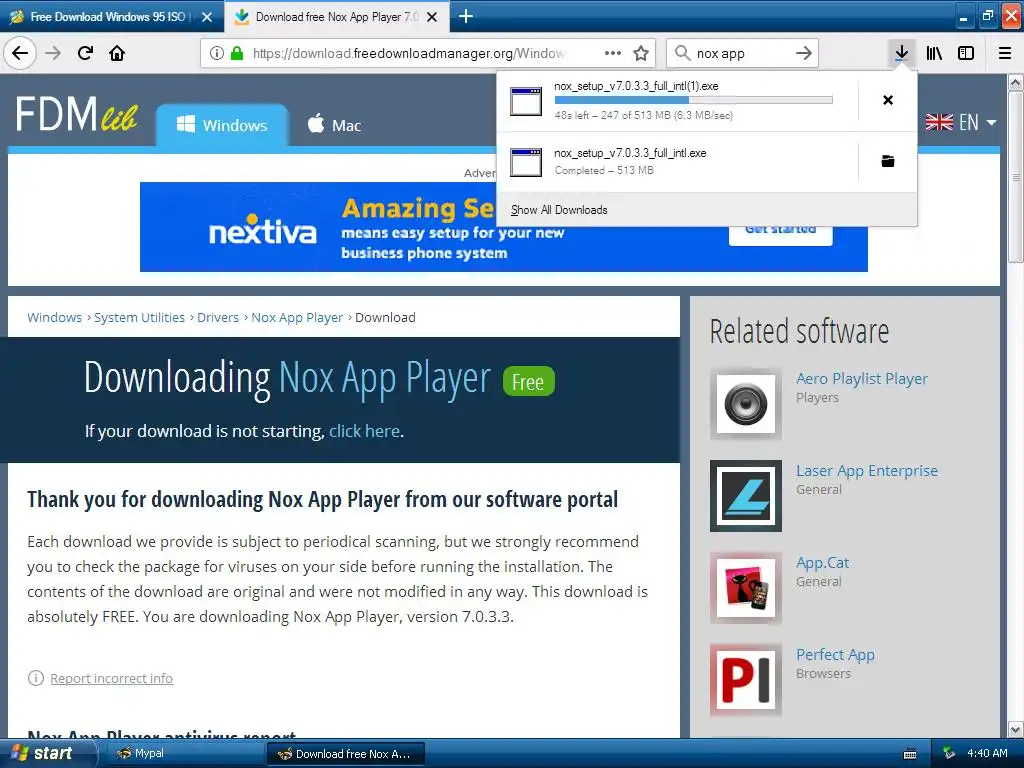Open Drivers breadcrumb link
Image resolution: width=1024 pixels, height=768 pixels.
tap(218, 317)
